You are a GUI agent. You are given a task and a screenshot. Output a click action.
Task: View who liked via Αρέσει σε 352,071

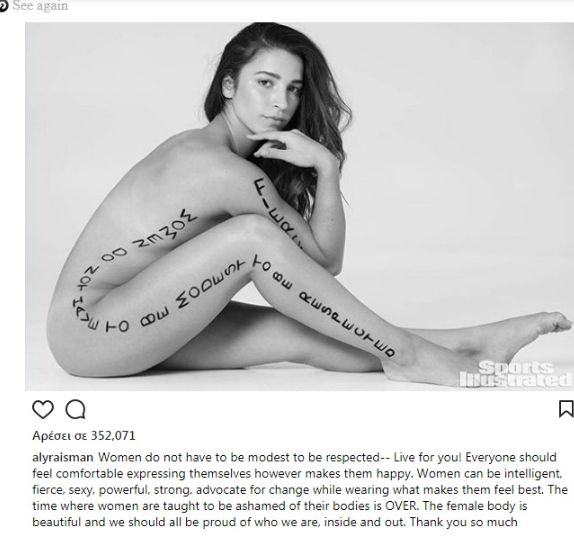pos(84,436)
